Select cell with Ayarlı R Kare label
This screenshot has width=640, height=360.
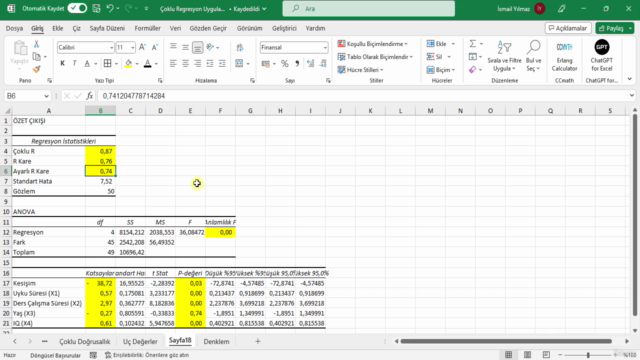(x=49, y=171)
